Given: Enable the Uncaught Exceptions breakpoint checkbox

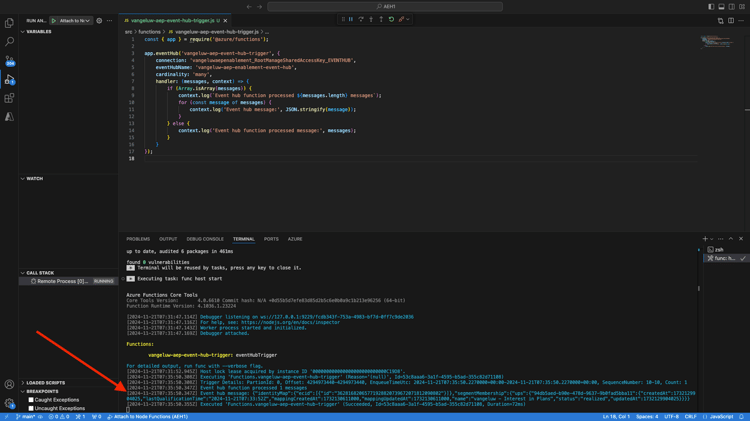Looking at the screenshot, I should (31, 408).
